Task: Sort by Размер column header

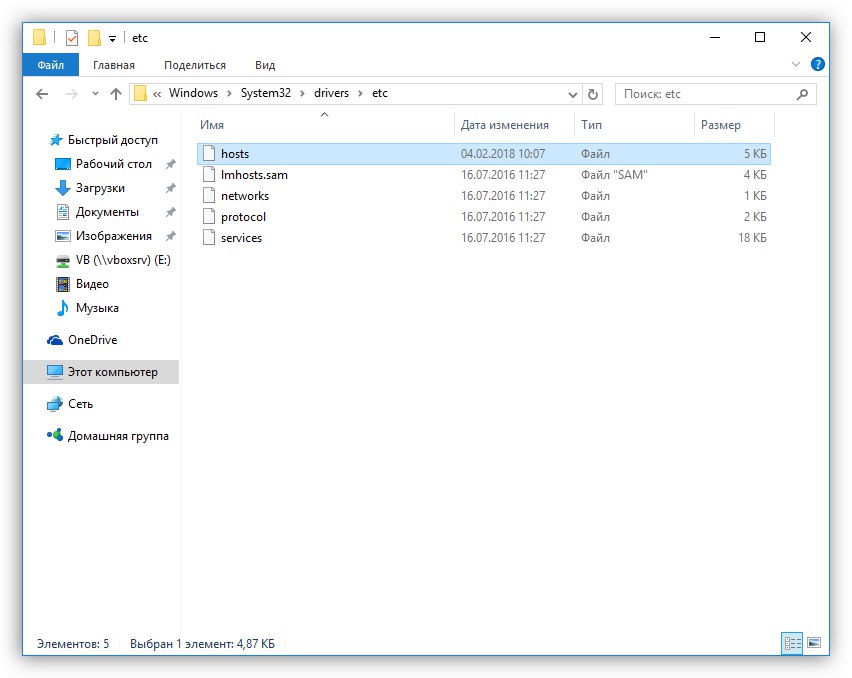Action: [721, 125]
